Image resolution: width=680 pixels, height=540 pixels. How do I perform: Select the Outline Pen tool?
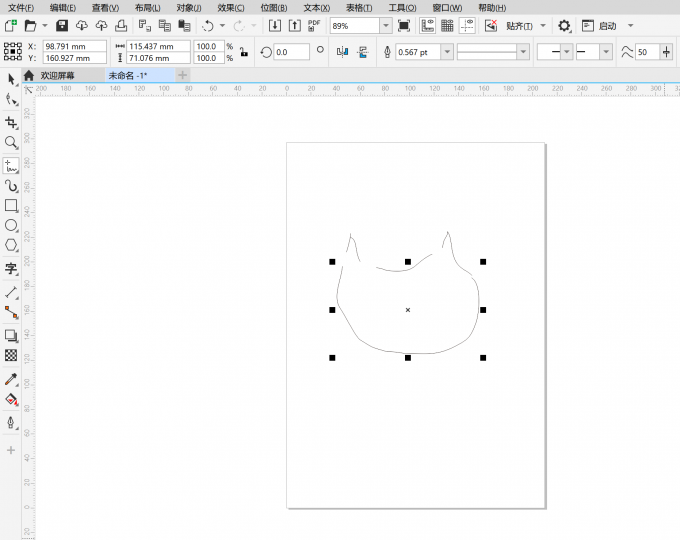(x=11, y=422)
